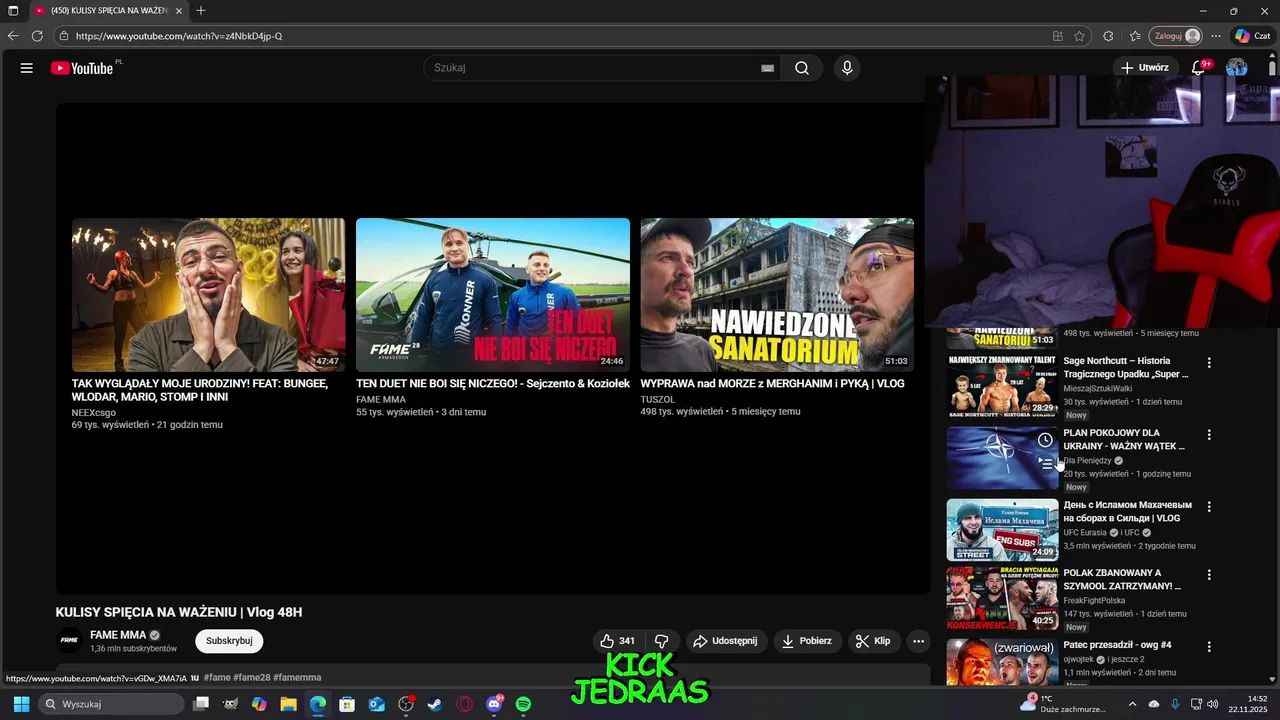The width and height of the screenshot is (1280, 720).
Task: Open Copilot Czat sidebar
Action: [x=1253, y=36]
